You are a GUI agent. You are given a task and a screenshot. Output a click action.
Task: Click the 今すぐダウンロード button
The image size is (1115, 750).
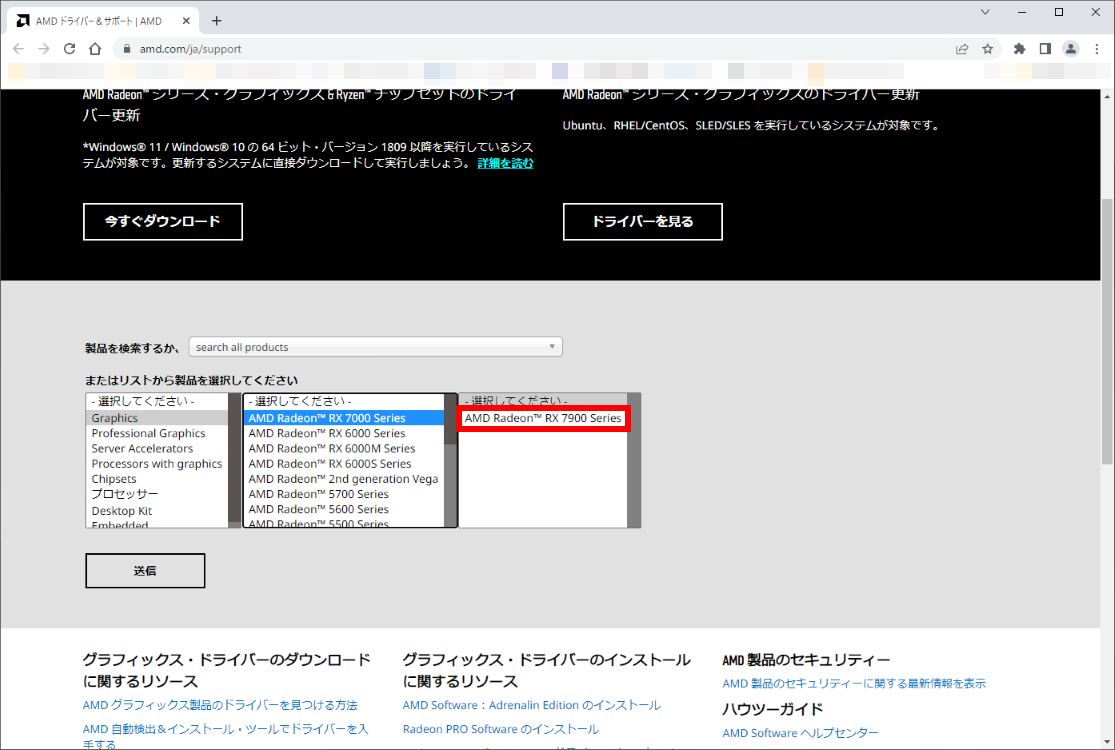coord(163,222)
